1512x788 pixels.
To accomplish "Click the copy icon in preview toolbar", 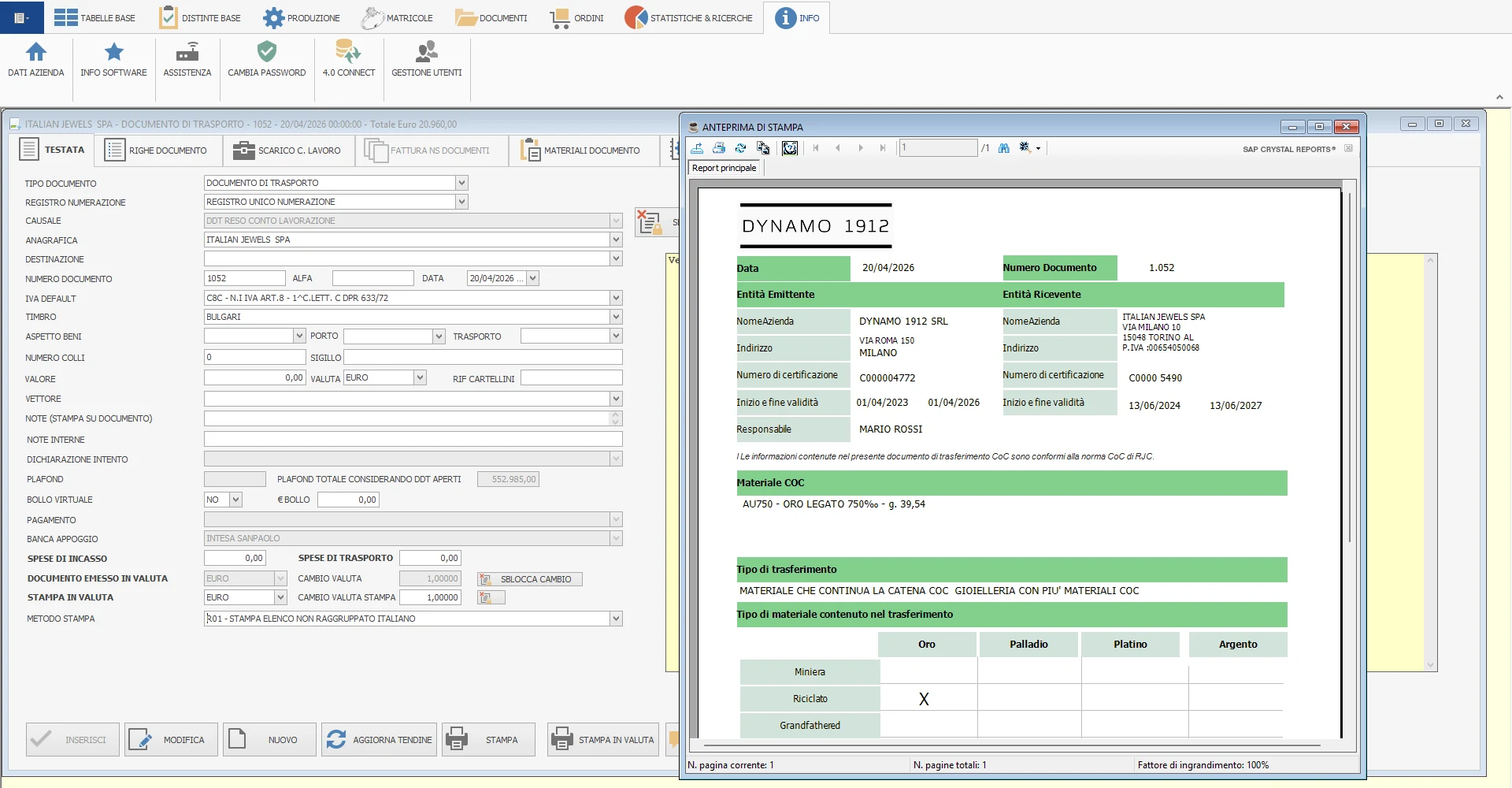I will tap(763, 148).
